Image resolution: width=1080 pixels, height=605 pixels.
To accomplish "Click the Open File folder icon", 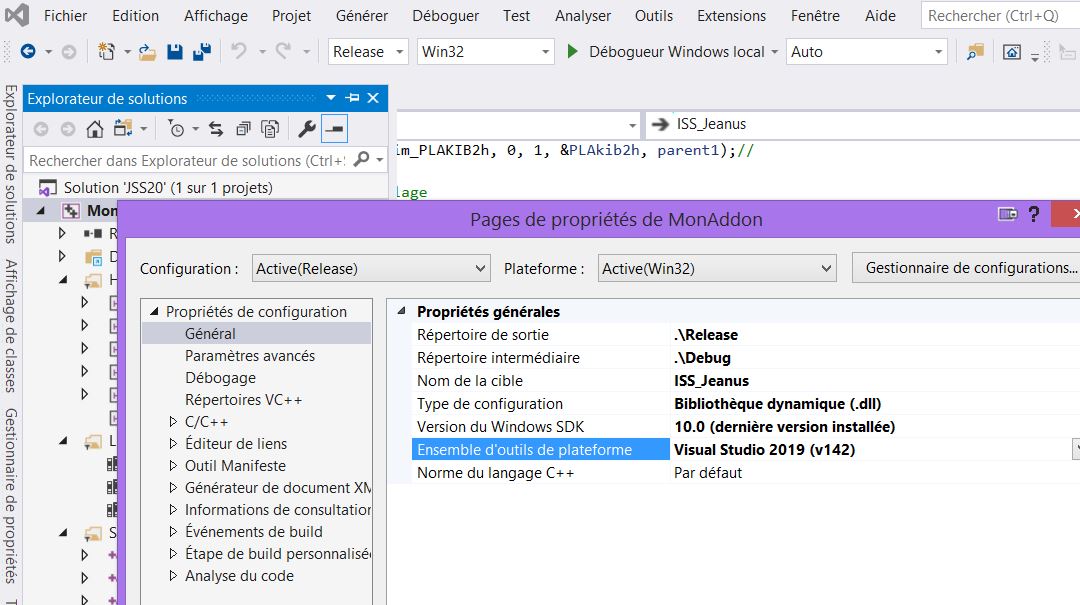I will [x=147, y=52].
